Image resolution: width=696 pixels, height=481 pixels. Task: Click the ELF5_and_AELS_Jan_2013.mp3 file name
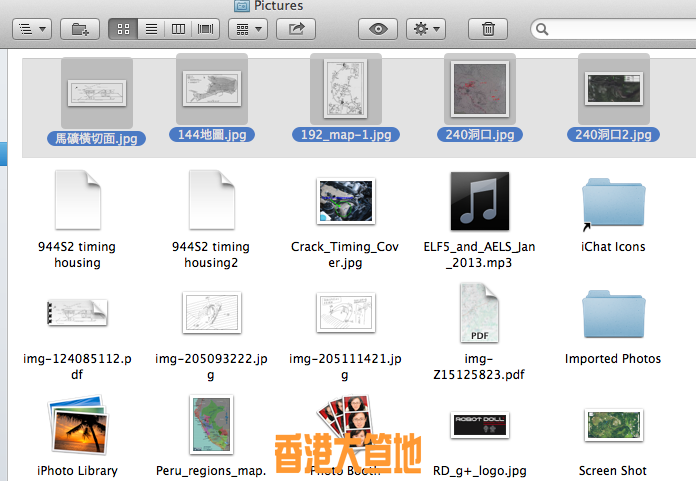pyautogui.click(x=479, y=255)
